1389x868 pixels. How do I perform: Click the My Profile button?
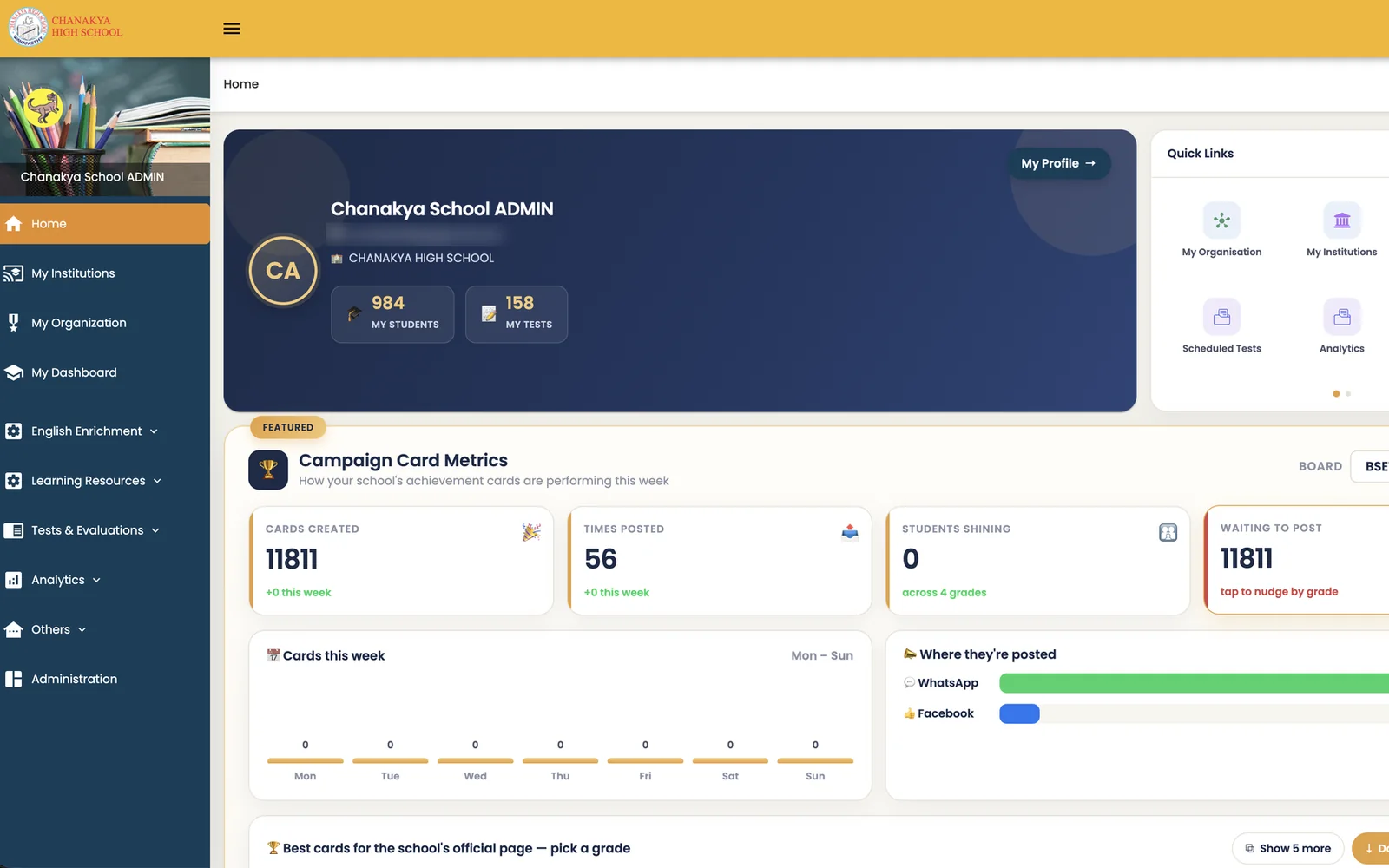point(1059,163)
